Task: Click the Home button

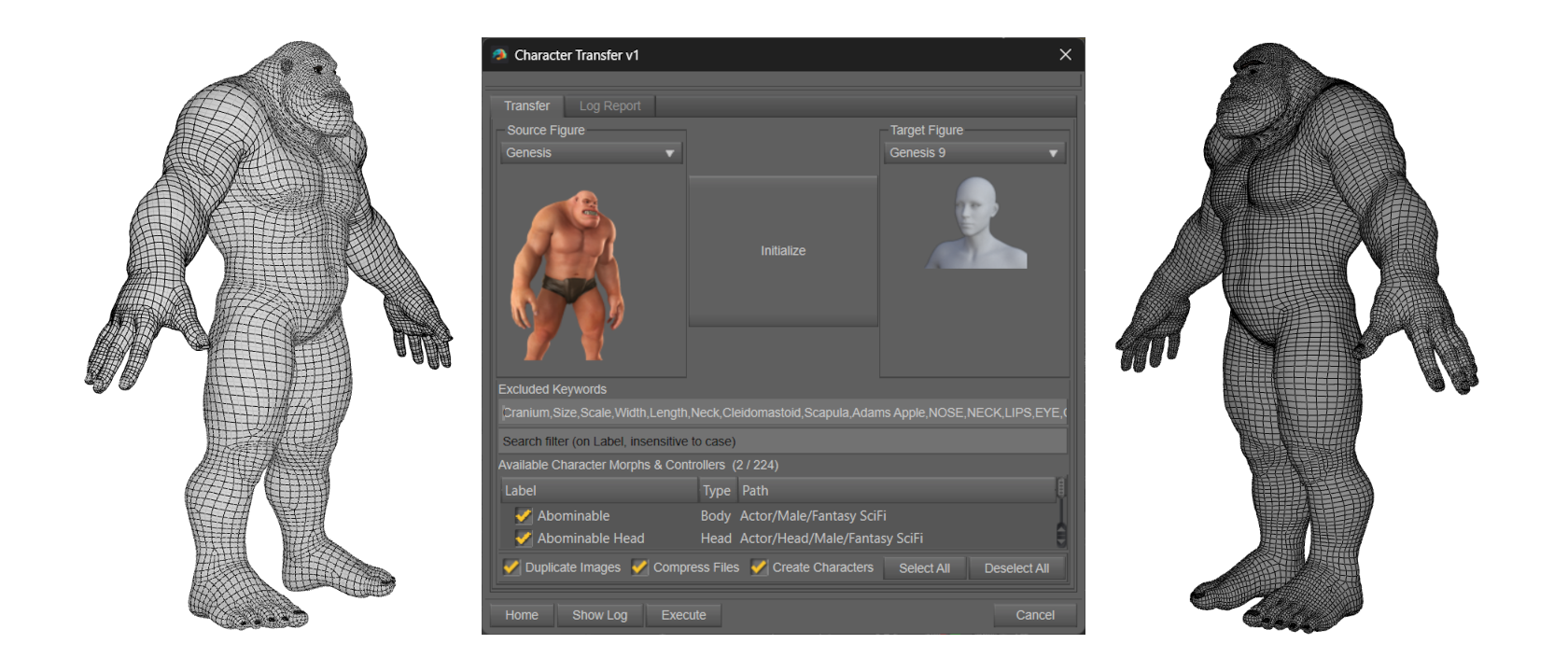Action: pos(522,615)
